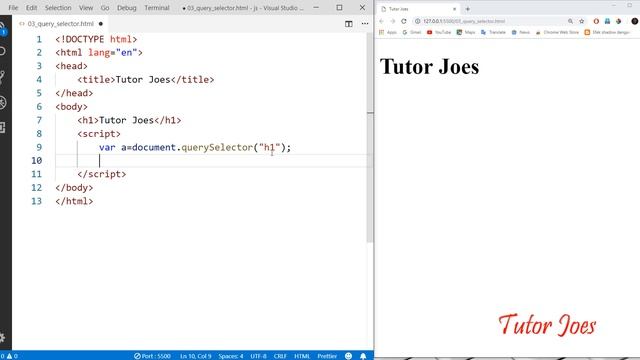The width and height of the screenshot is (640, 360).
Task: Change indentation via Spaces: 4
Action: (x=231, y=356)
